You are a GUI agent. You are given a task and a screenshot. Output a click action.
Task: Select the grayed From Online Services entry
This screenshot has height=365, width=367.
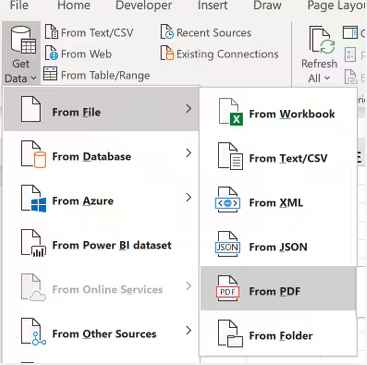point(101,287)
